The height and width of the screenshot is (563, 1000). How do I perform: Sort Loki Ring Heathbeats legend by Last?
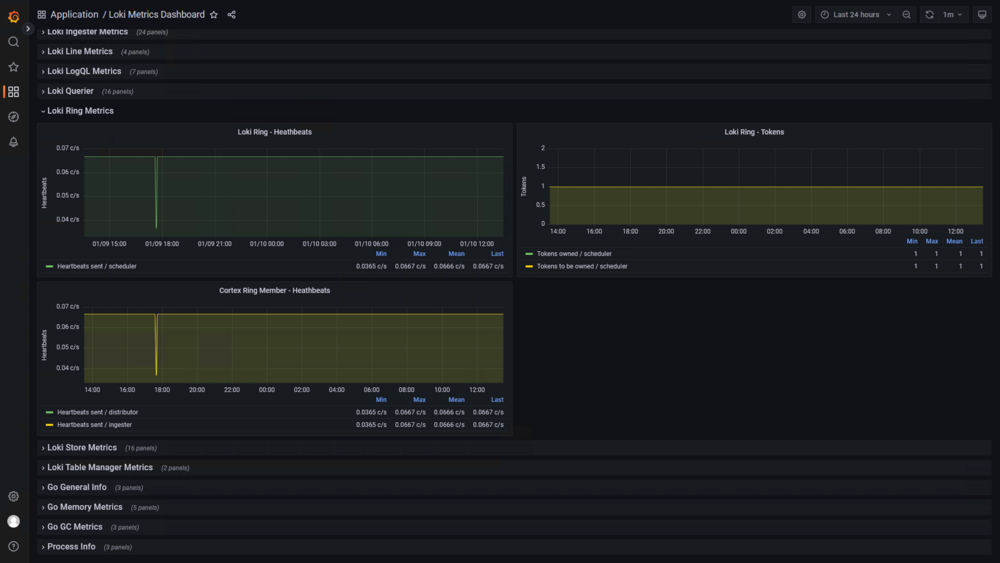(497, 254)
